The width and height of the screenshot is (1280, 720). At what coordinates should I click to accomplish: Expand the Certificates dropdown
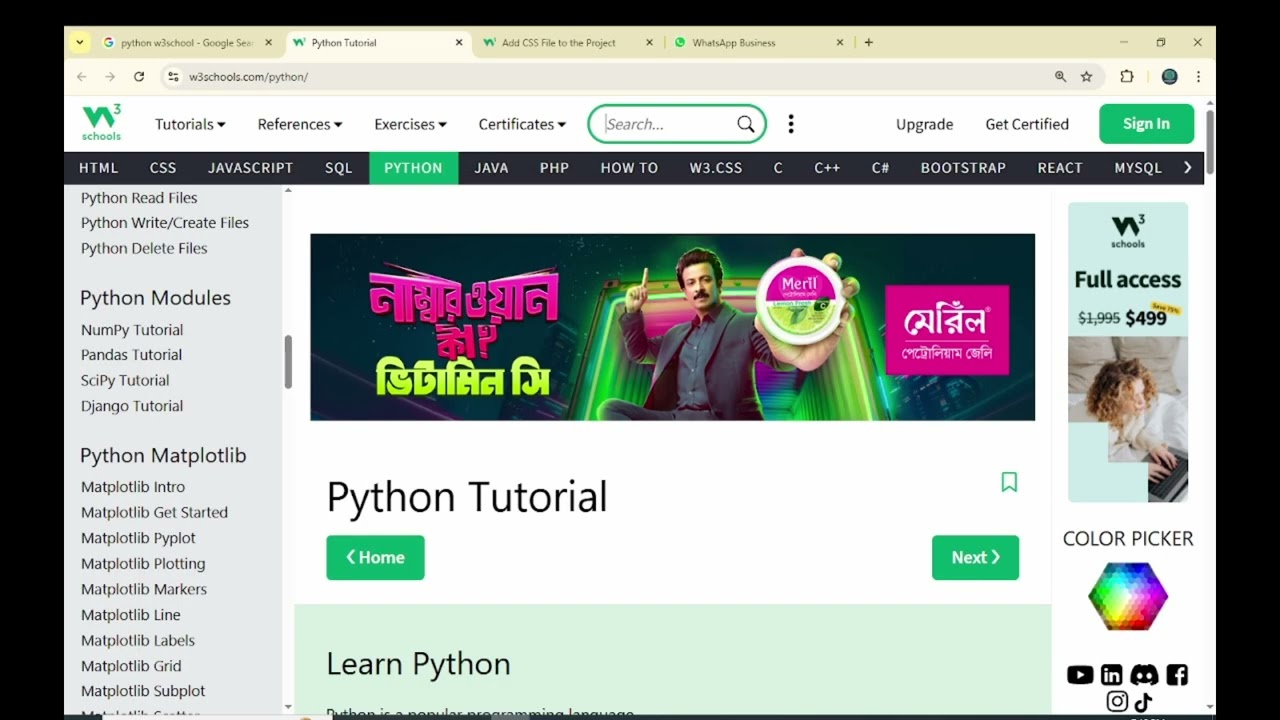pos(522,124)
